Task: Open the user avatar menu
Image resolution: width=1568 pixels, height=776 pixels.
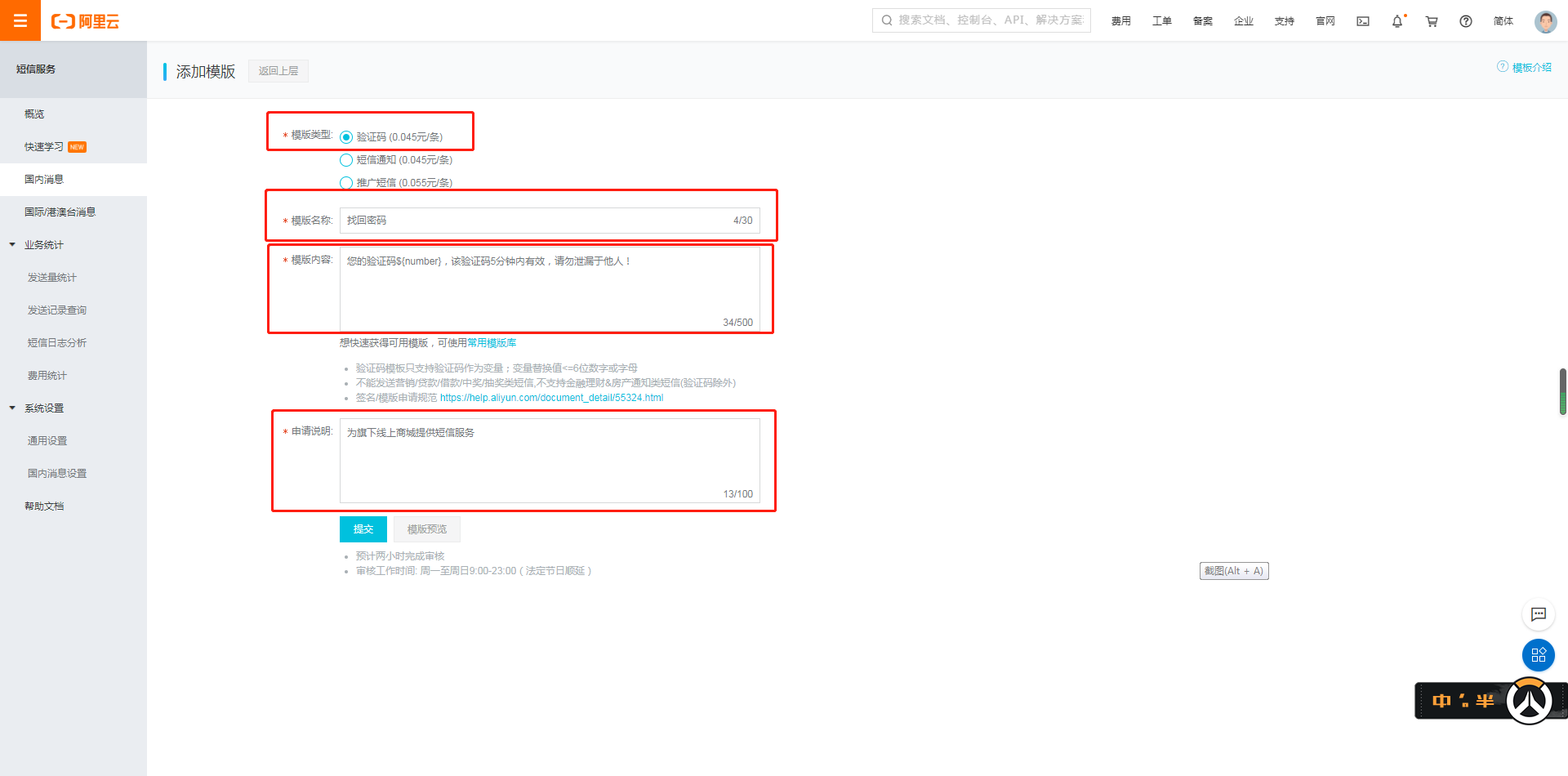Action: point(1545,21)
